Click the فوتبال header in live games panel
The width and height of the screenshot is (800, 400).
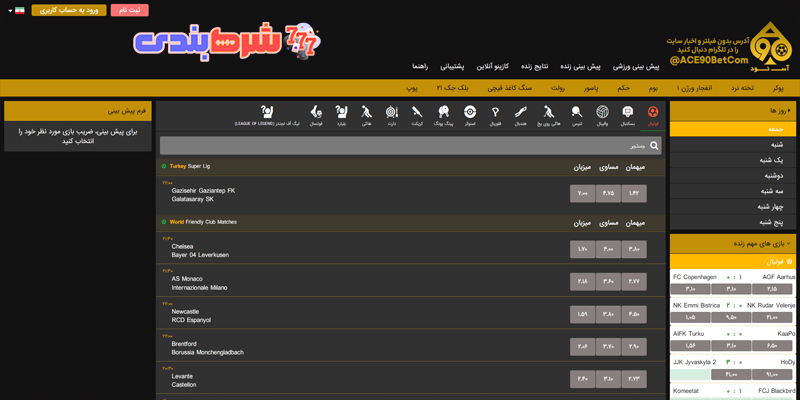tap(734, 262)
